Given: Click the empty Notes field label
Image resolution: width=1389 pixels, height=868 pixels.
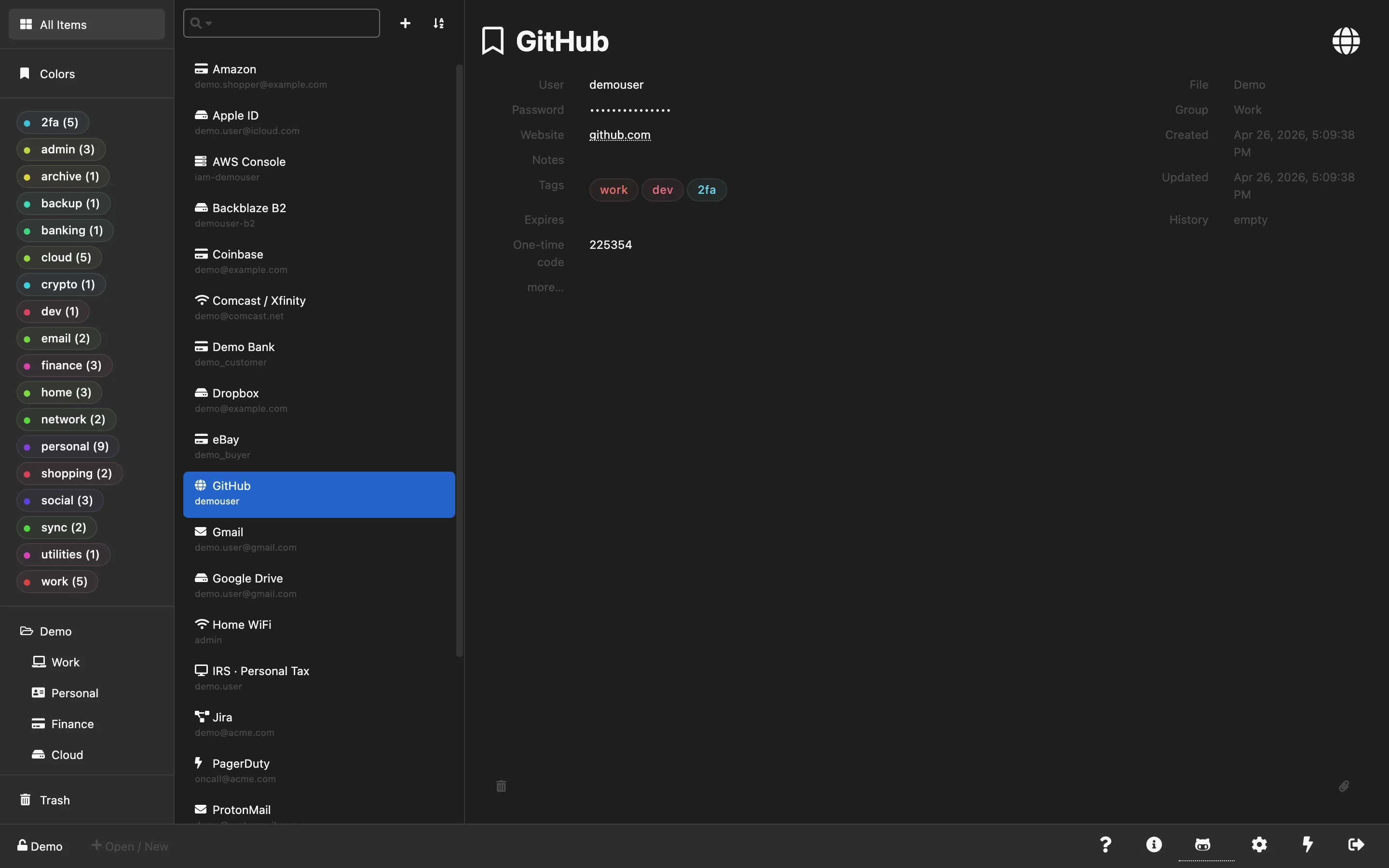Looking at the screenshot, I should coord(547,160).
